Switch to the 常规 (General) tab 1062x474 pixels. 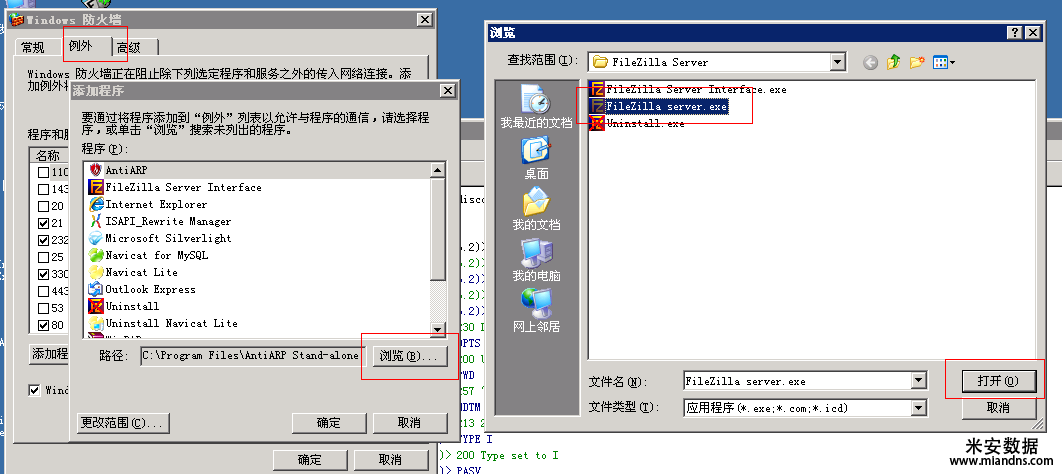click(x=33, y=47)
